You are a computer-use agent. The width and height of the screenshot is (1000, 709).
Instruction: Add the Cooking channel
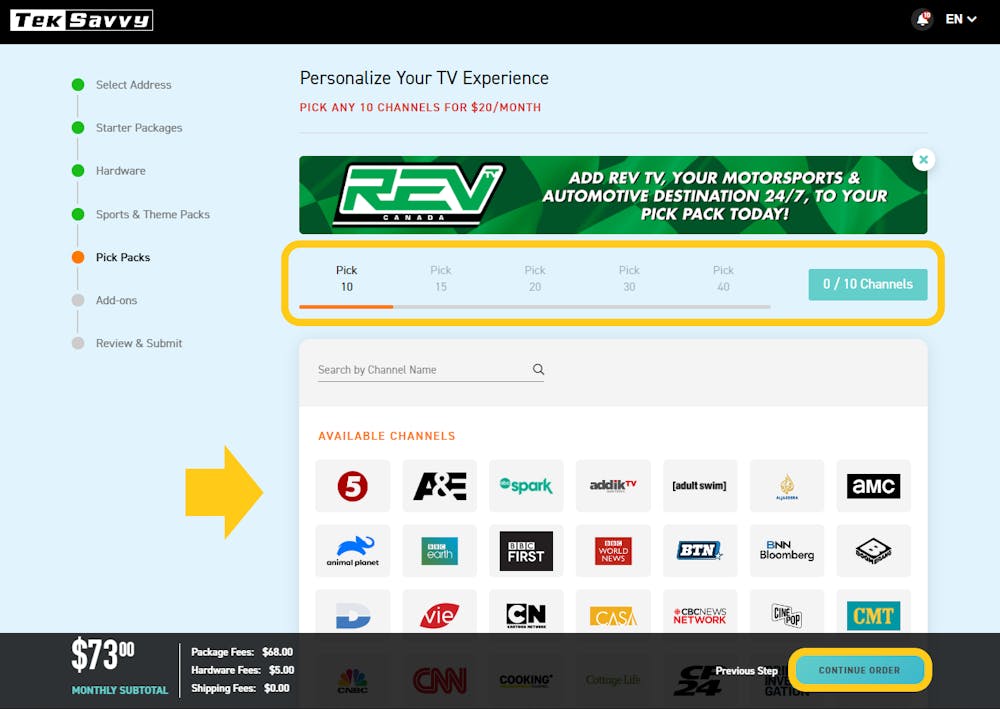coord(526,680)
